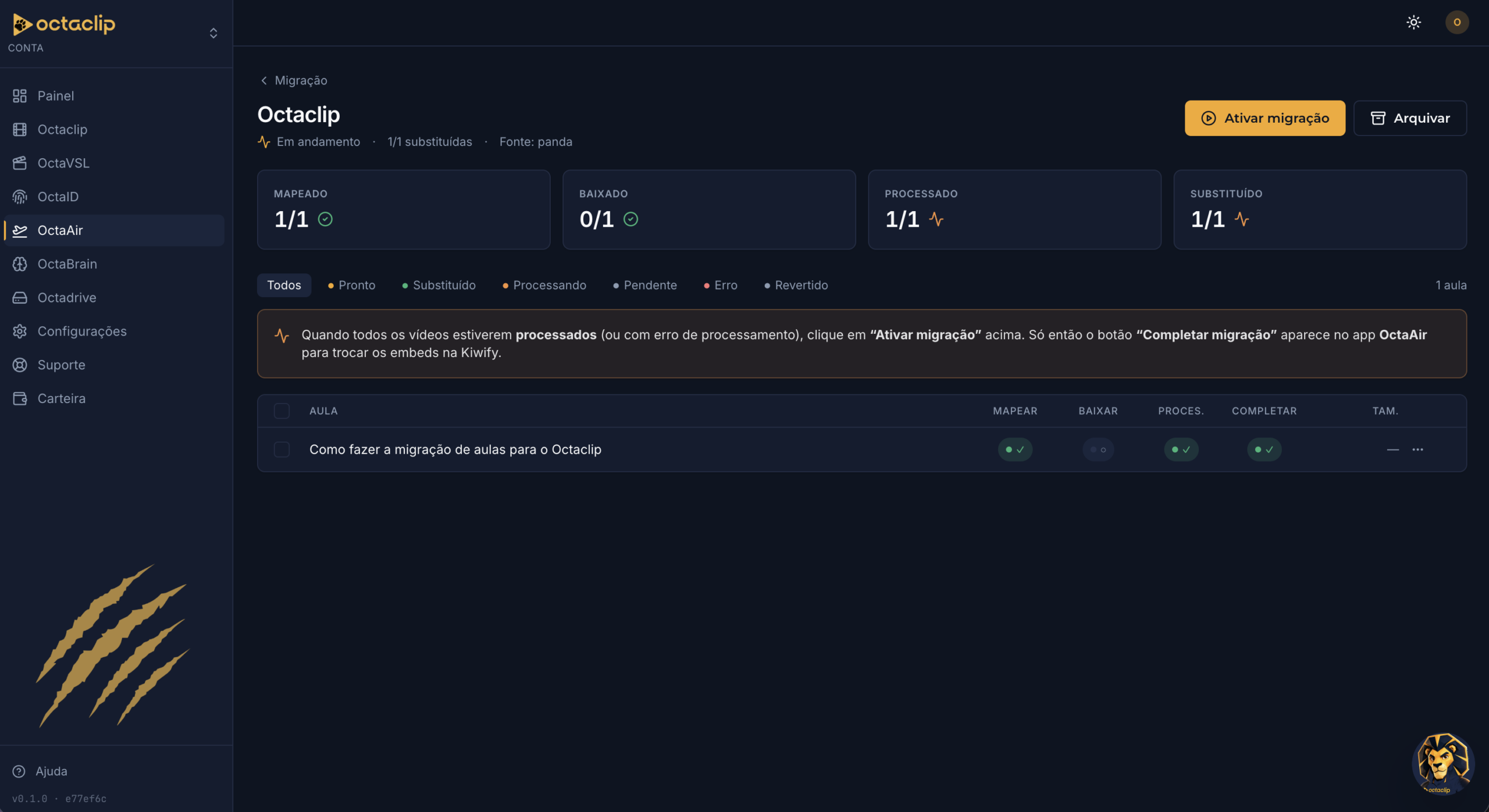Expand the CONTA account switcher chevrons
The width and height of the screenshot is (1489, 812).
click(x=213, y=33)
